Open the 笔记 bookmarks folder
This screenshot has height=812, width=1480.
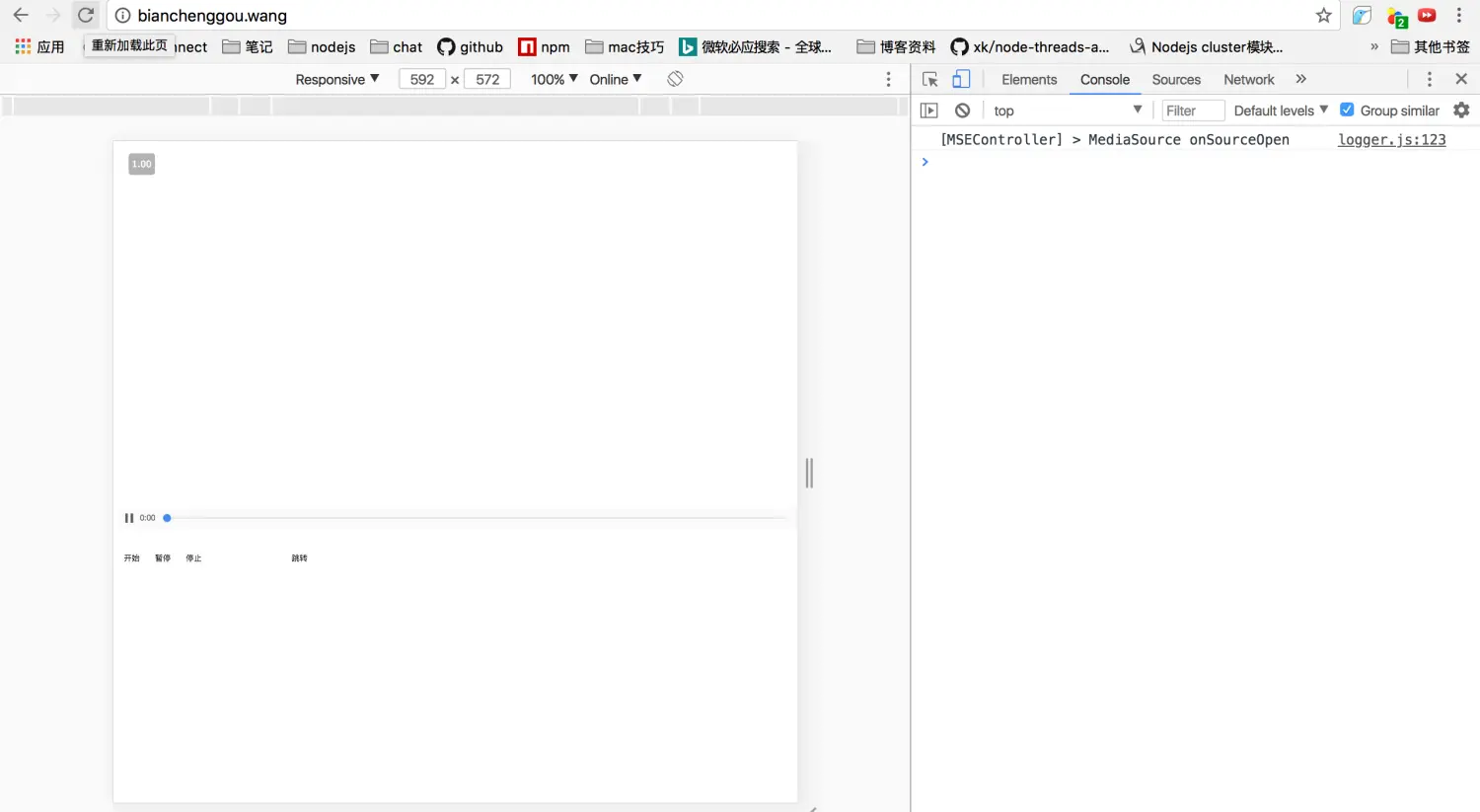(x=247, y=46)
